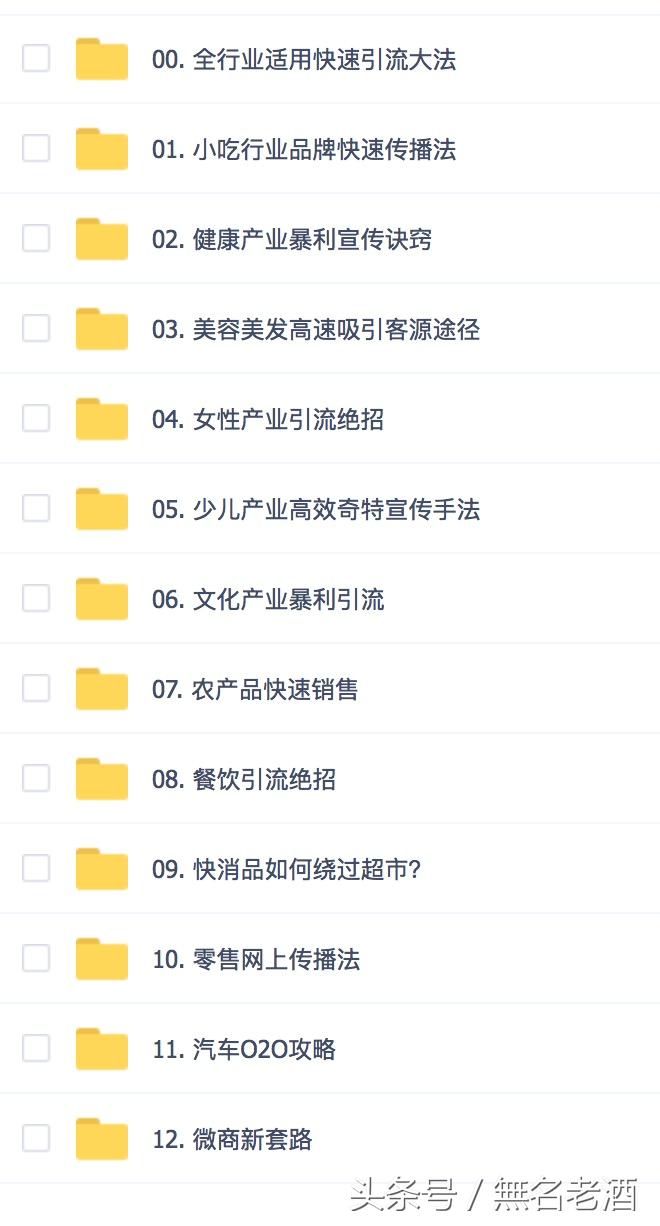660x1226 pixels.
Task: Click folder icon for 08. 餐饮引流绝招
Action: 102,779
